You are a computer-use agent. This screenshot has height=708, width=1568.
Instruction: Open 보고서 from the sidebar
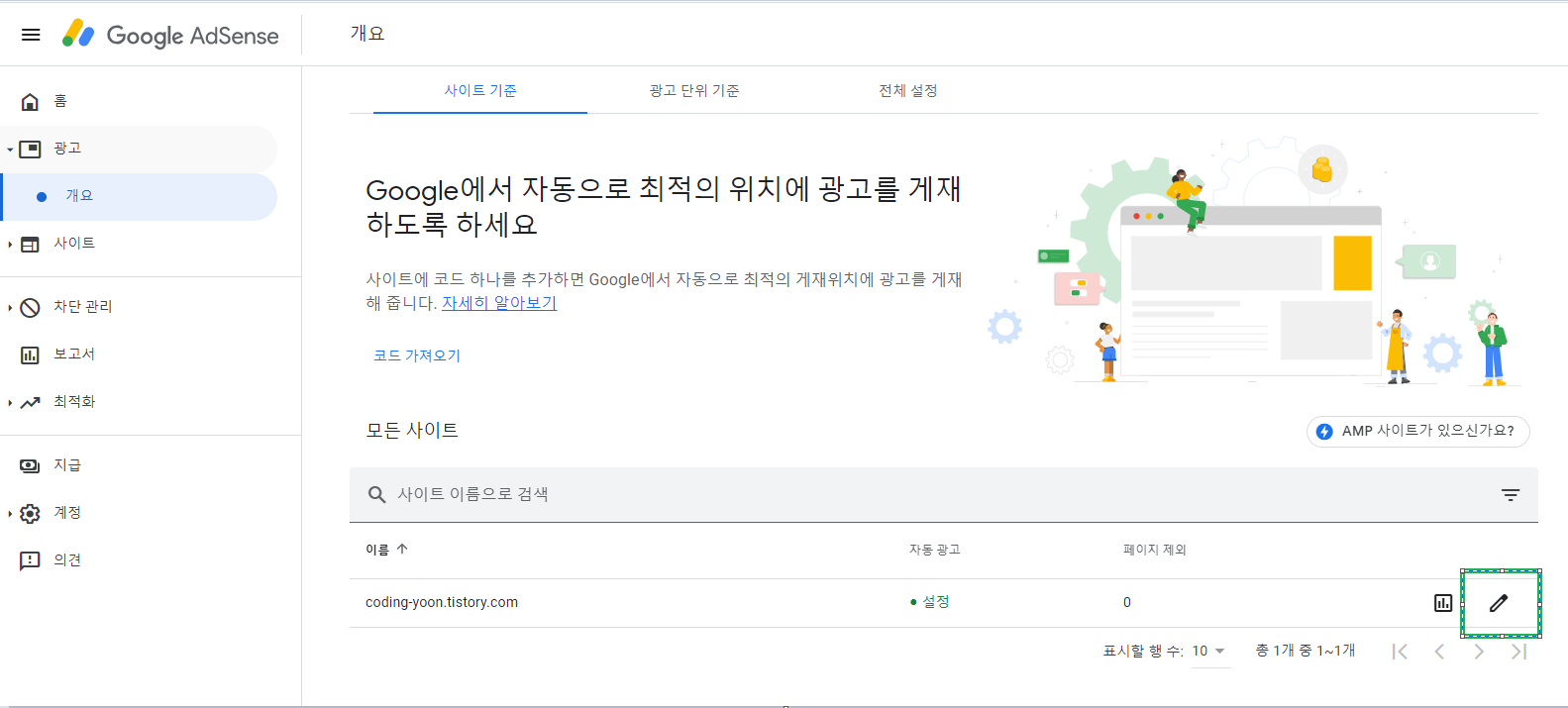click(x=139, y=354)
